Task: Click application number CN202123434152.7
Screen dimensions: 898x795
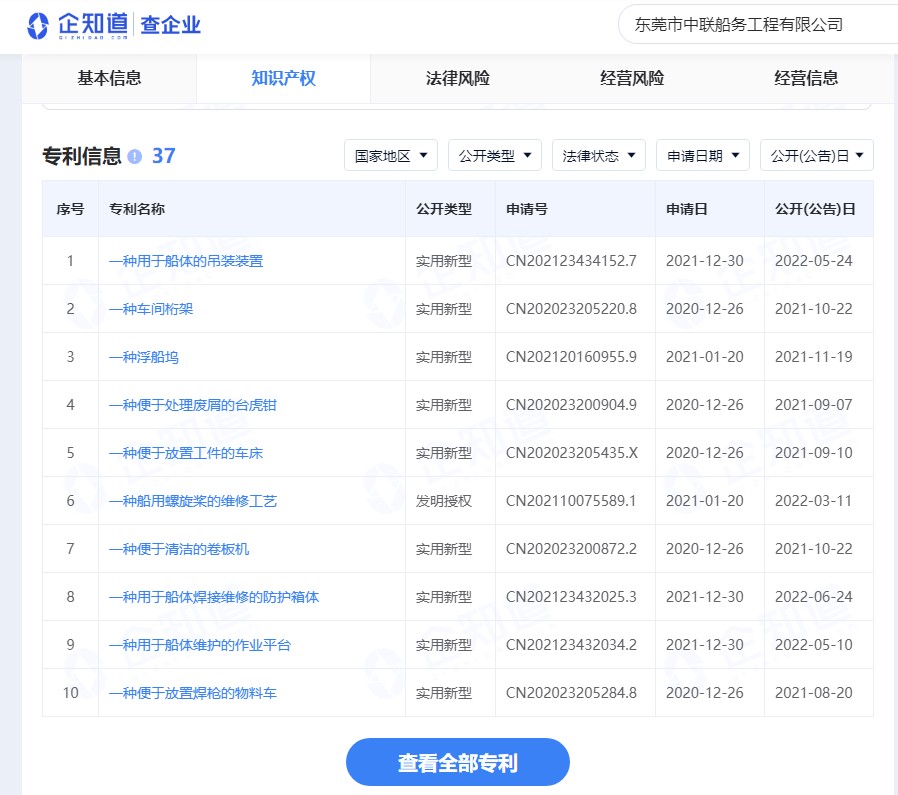Action: 572,261
